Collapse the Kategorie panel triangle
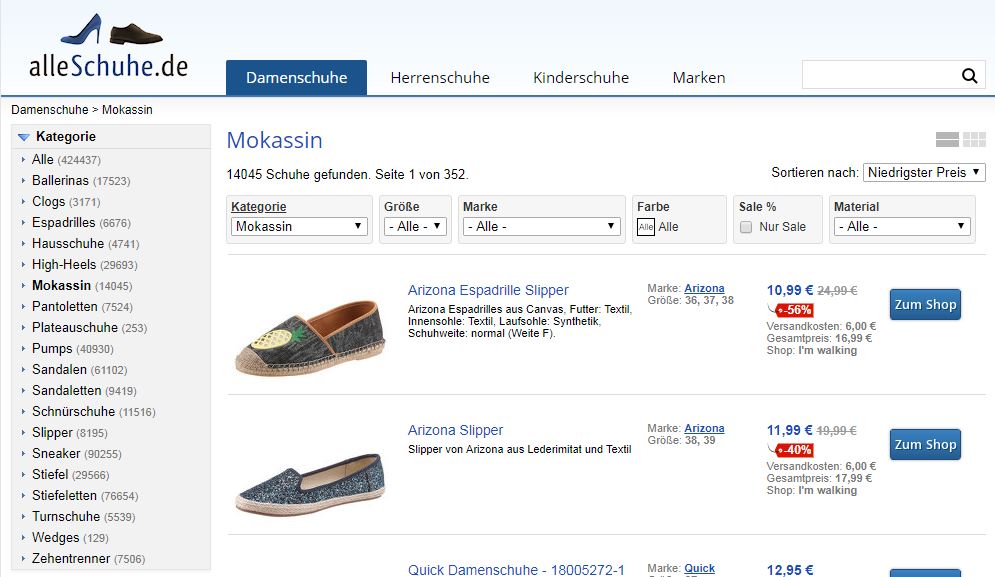 tap(23, 137)
